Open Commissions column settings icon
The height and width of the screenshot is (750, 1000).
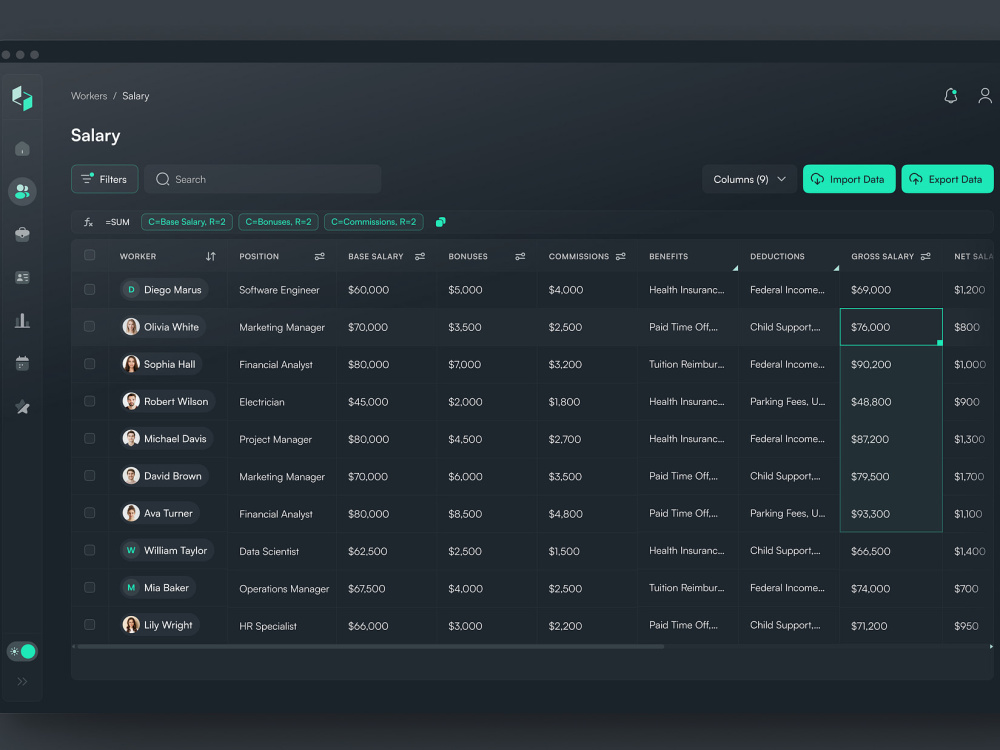click(621, 256)
